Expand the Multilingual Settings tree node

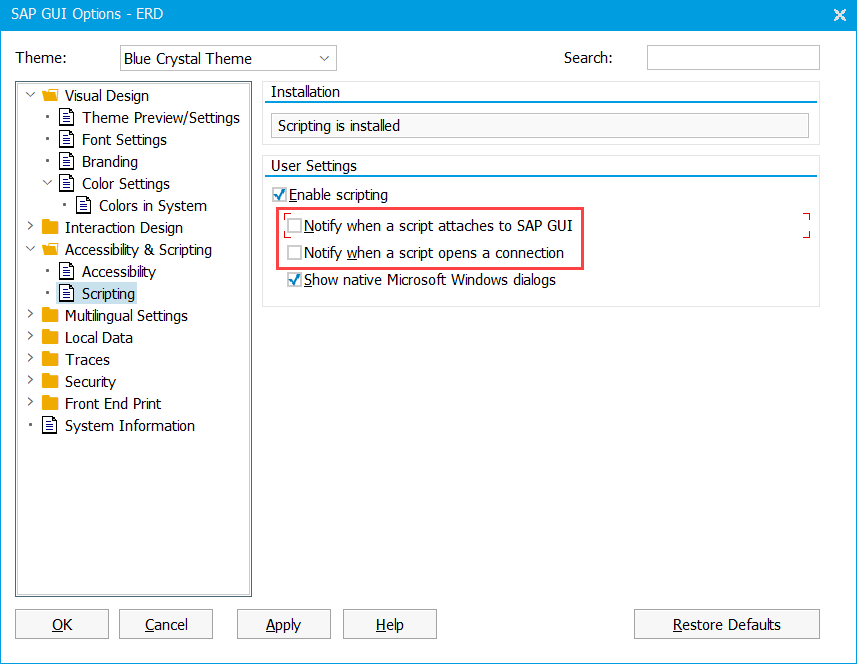[x=31, y=314]
